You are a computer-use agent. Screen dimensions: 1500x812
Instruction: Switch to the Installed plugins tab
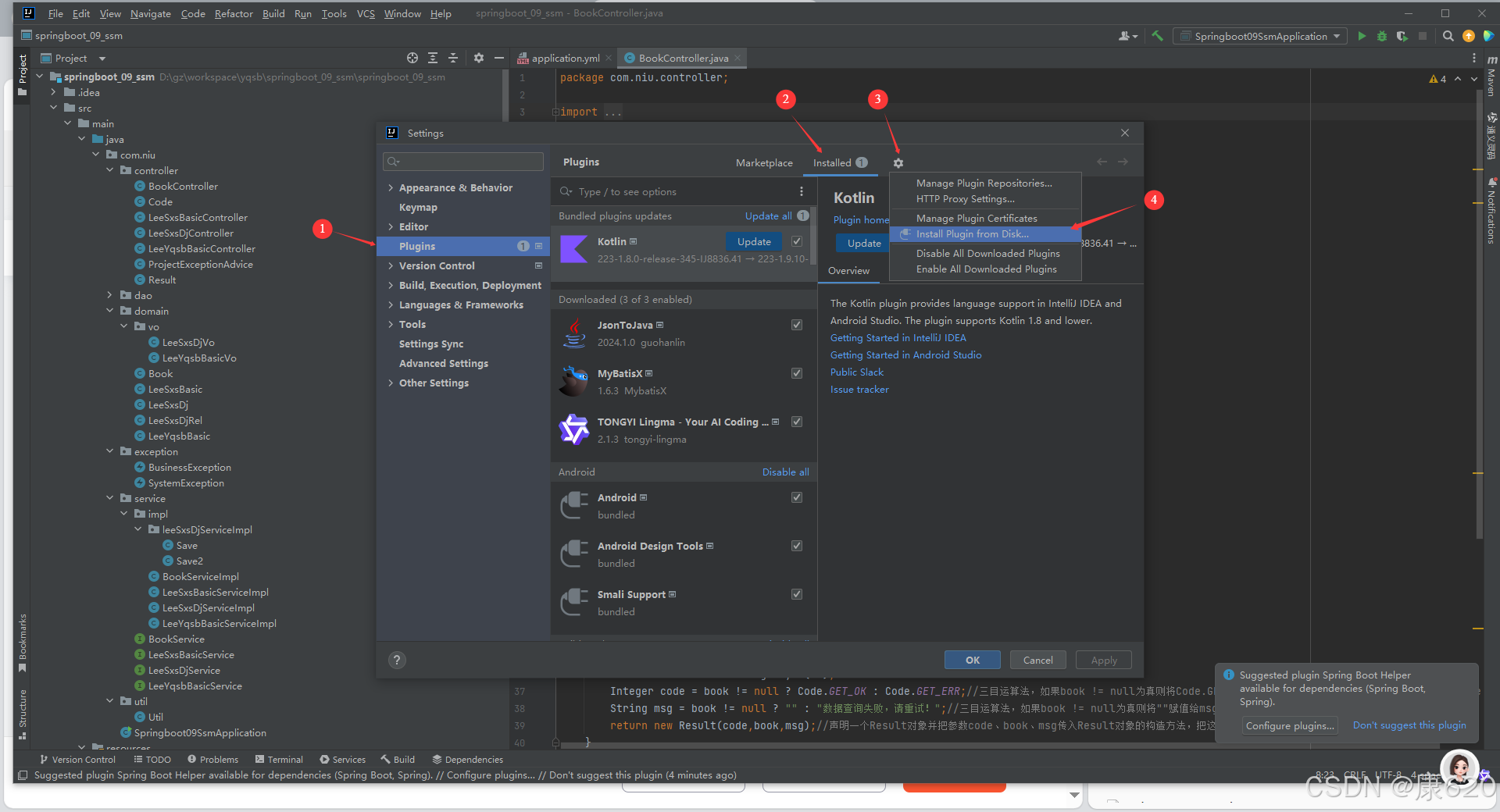(x=841, y=163)
